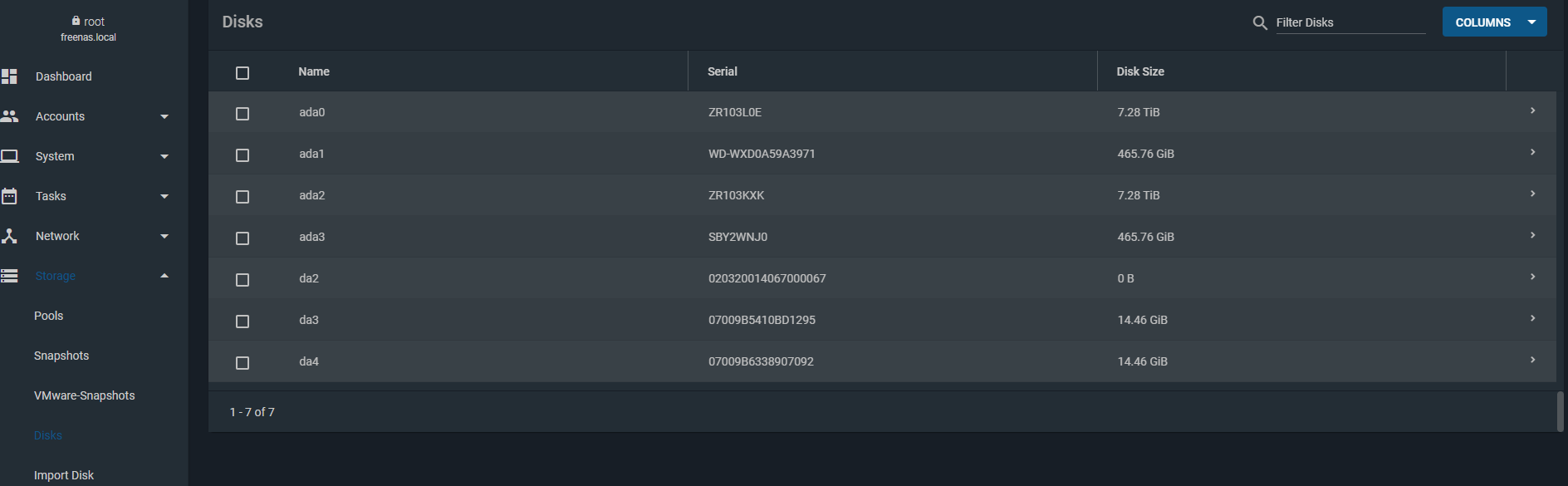This screenshot has width=1568, height=486.
Task: Open the COLUMNS dropdown
Action: click(x=1494, y=22)
